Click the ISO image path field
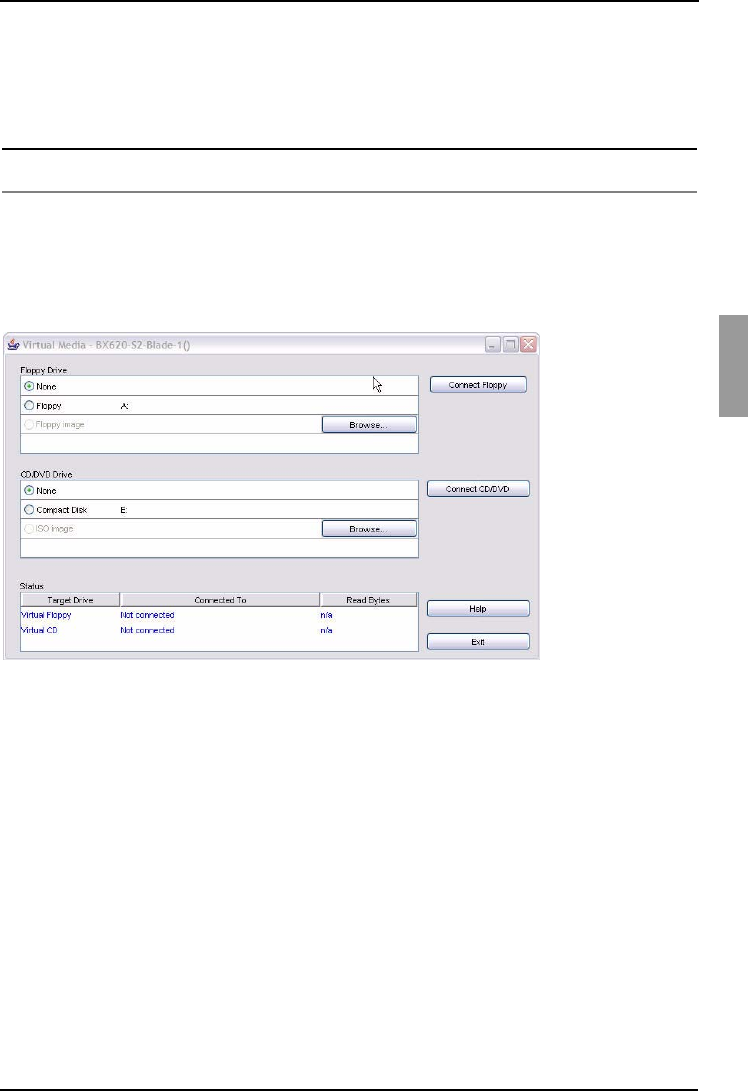The image size is (748, 1091). [x=219, y=548]
